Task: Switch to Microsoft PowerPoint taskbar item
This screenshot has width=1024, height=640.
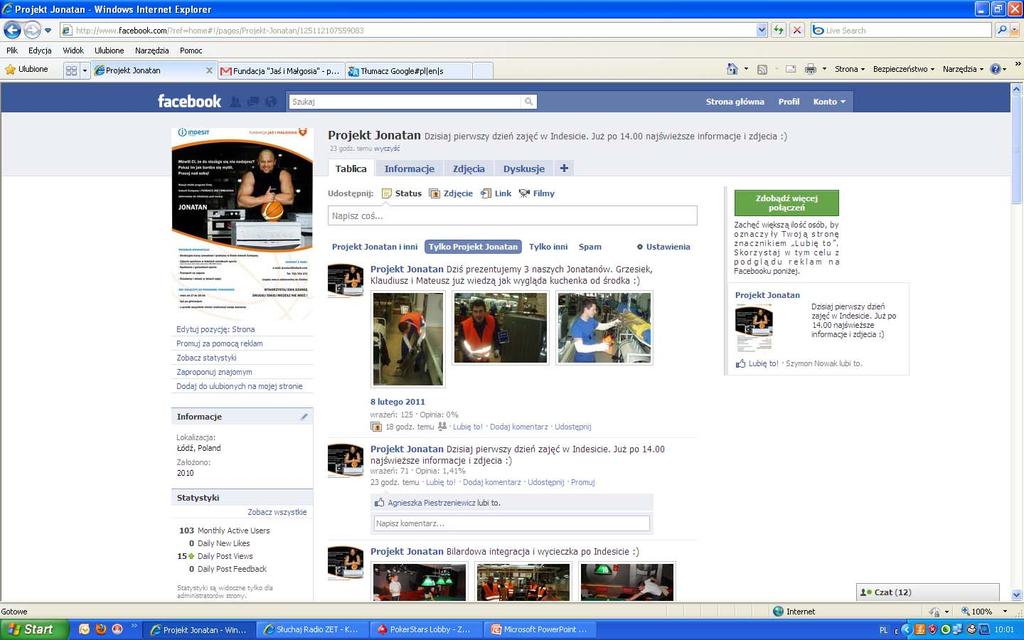Action: coord(539,630)
